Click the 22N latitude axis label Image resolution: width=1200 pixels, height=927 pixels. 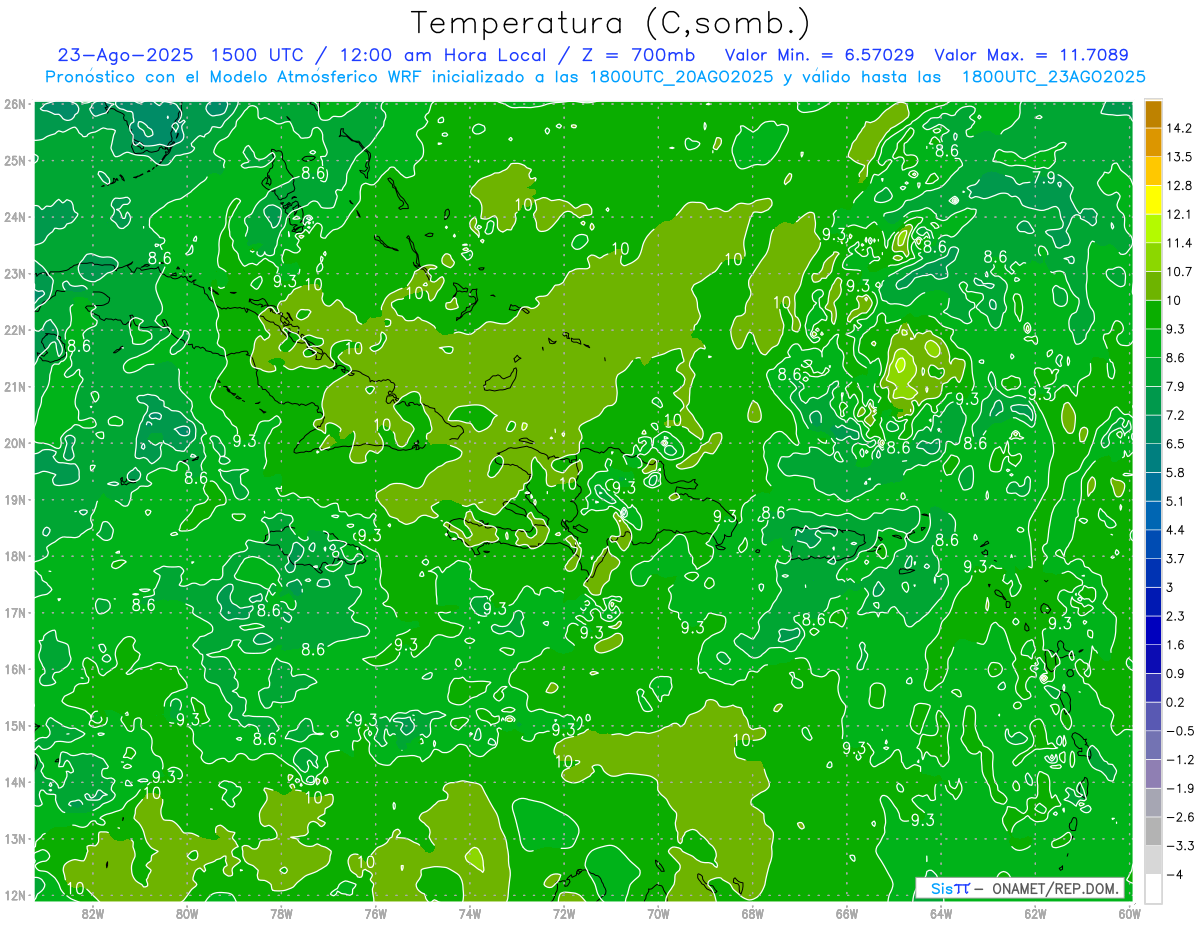click(14, 330)
